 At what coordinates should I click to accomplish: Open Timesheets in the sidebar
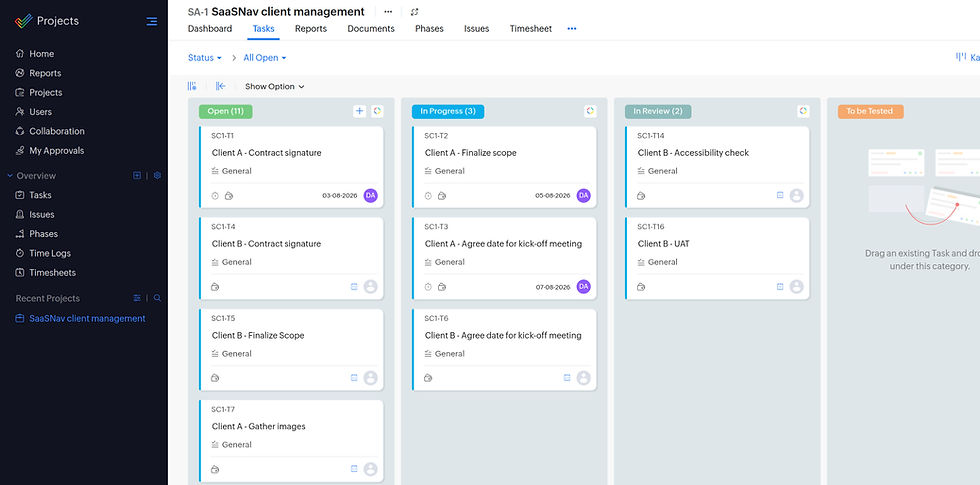point(52,272)
